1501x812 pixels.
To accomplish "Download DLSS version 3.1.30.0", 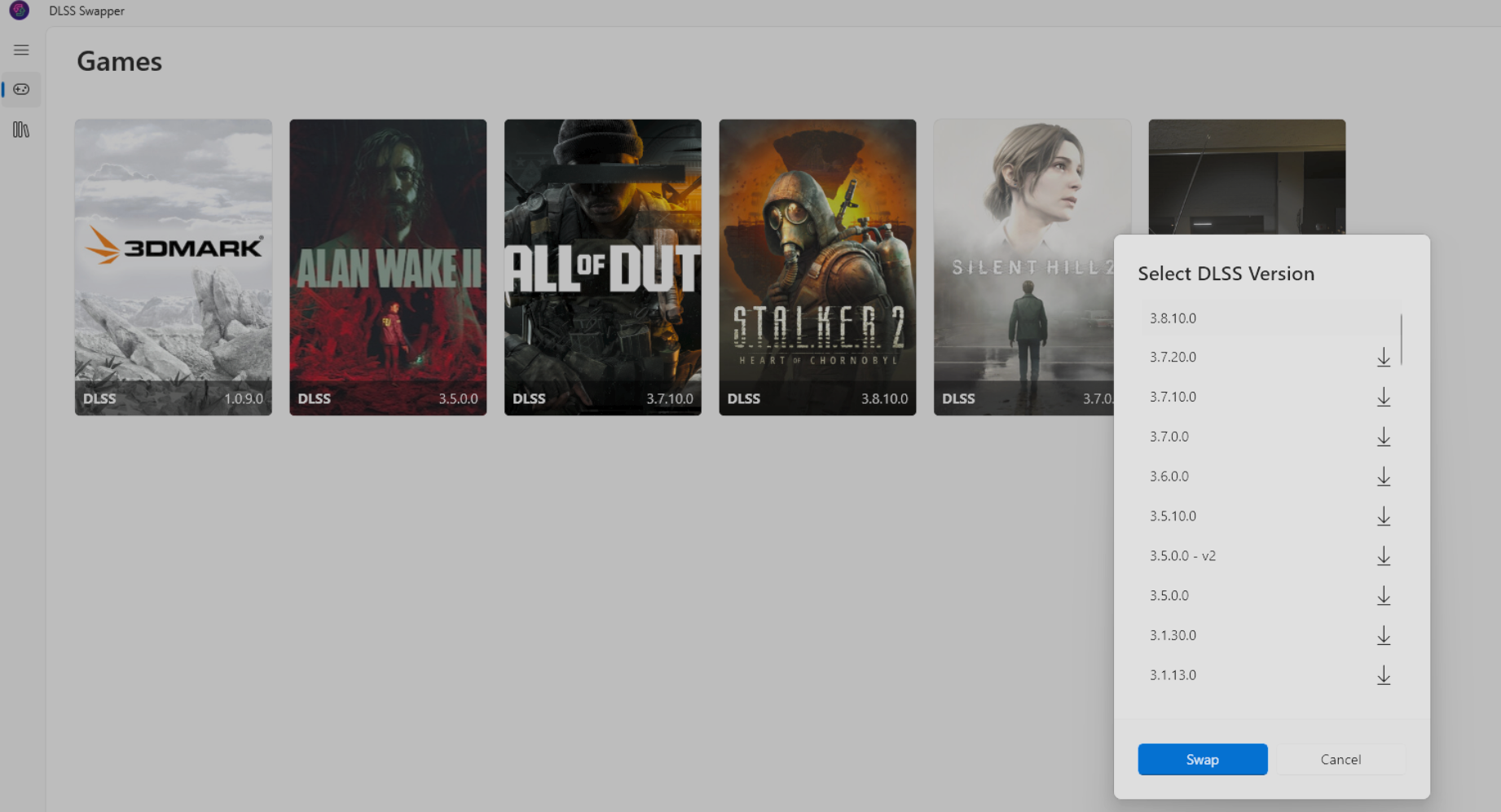I will click(x=1383, y=636).
